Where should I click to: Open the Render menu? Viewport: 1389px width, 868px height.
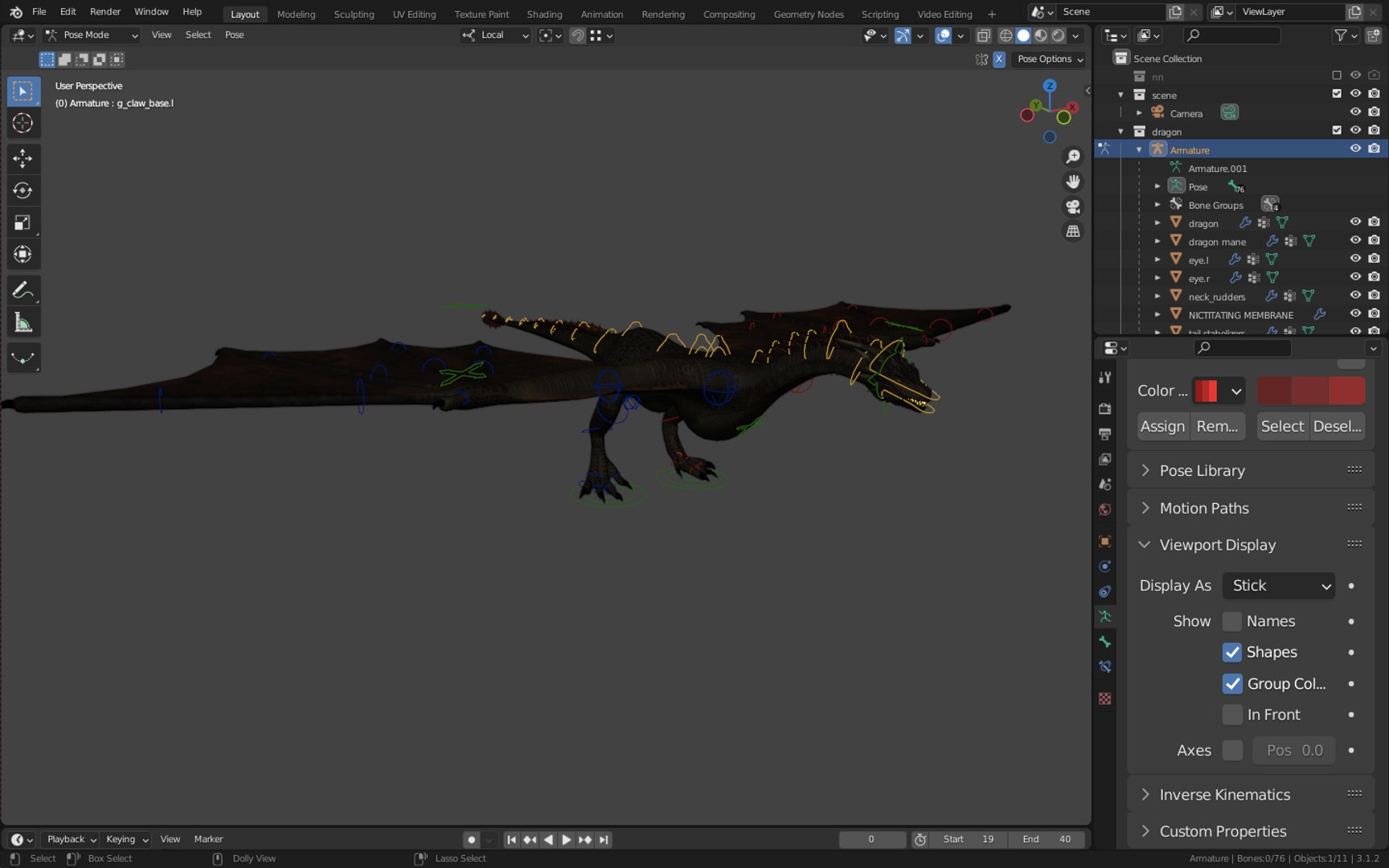pyautogui.click(x=105, y=12)
